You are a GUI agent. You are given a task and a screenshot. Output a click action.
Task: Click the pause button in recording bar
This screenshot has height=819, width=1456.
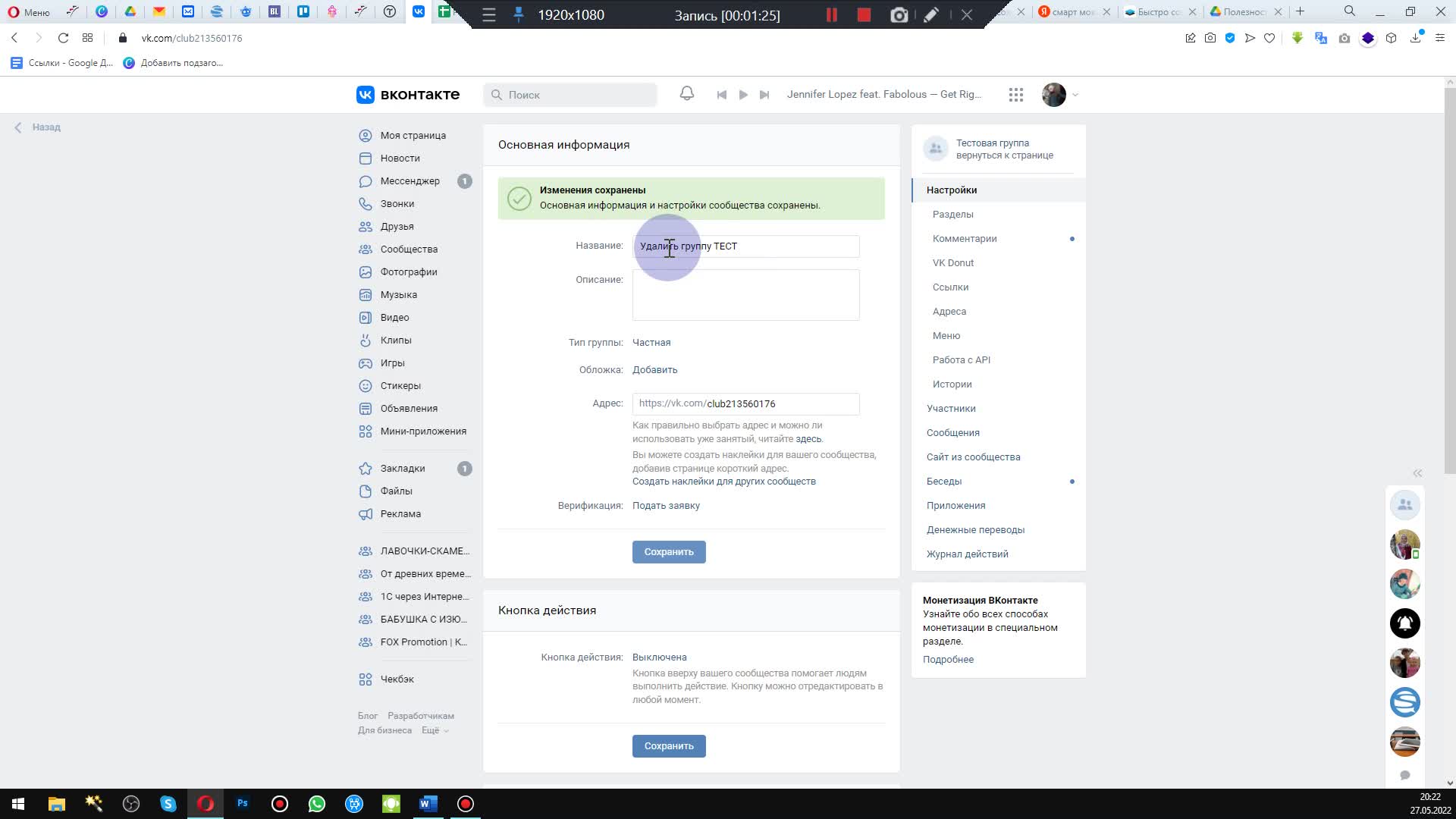click(832, 14)
